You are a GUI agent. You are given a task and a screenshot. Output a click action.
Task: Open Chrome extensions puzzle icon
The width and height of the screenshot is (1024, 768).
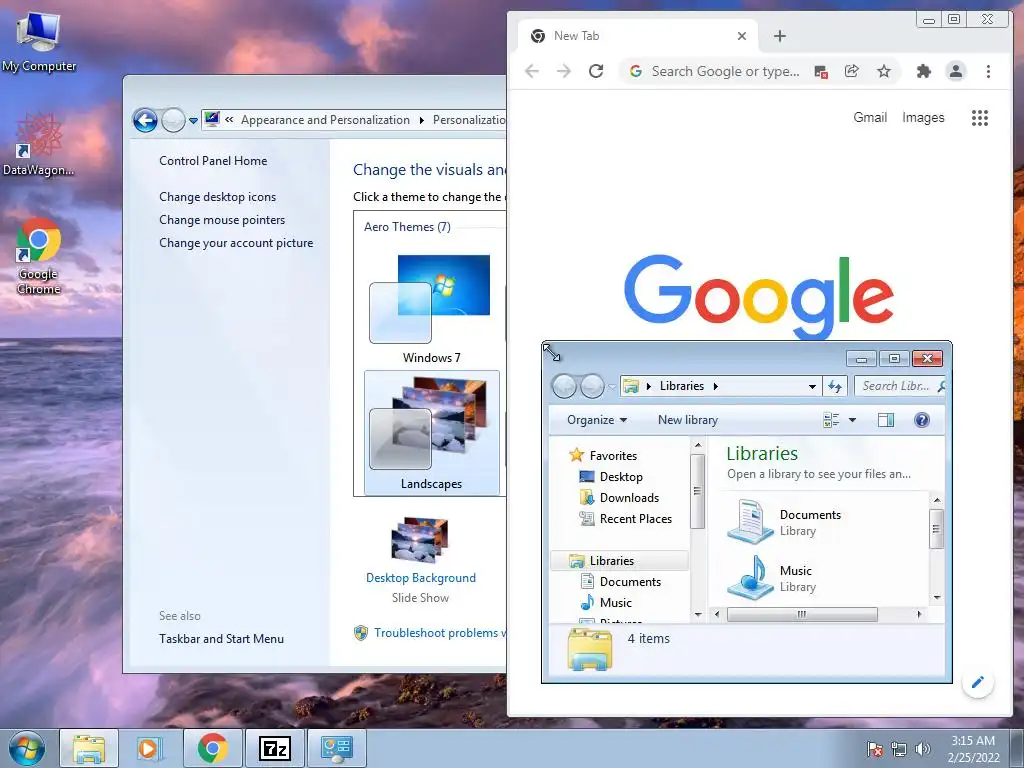[x=923, y=71]
